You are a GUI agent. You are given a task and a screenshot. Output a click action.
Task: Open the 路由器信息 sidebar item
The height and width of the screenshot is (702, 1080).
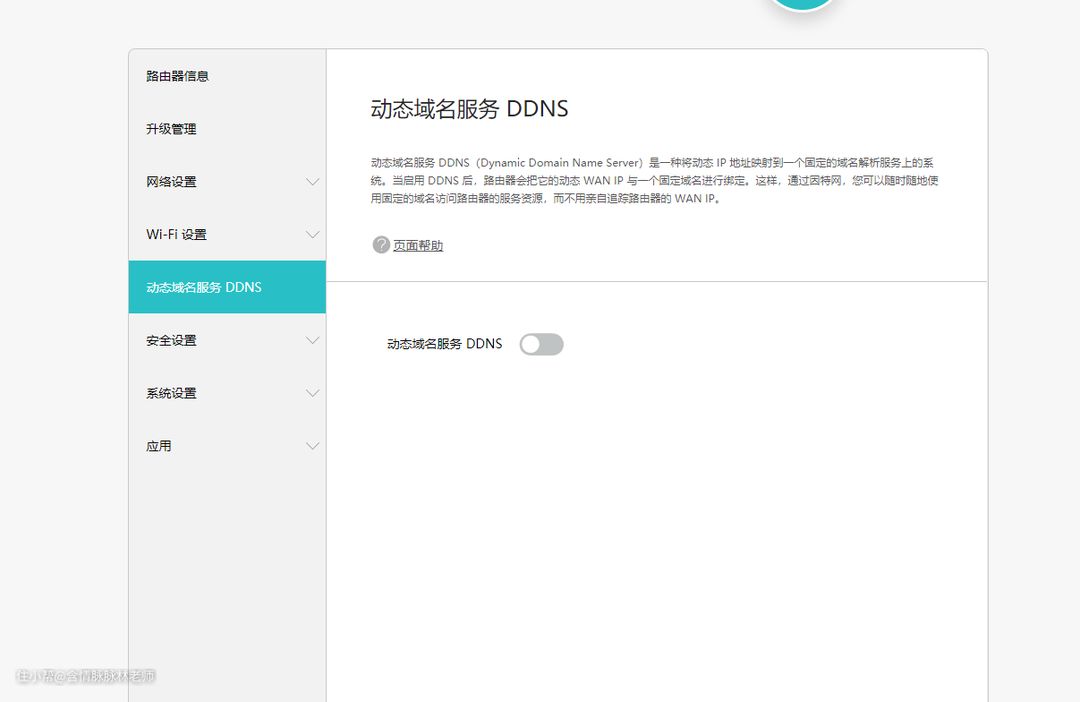pos(177,76)
